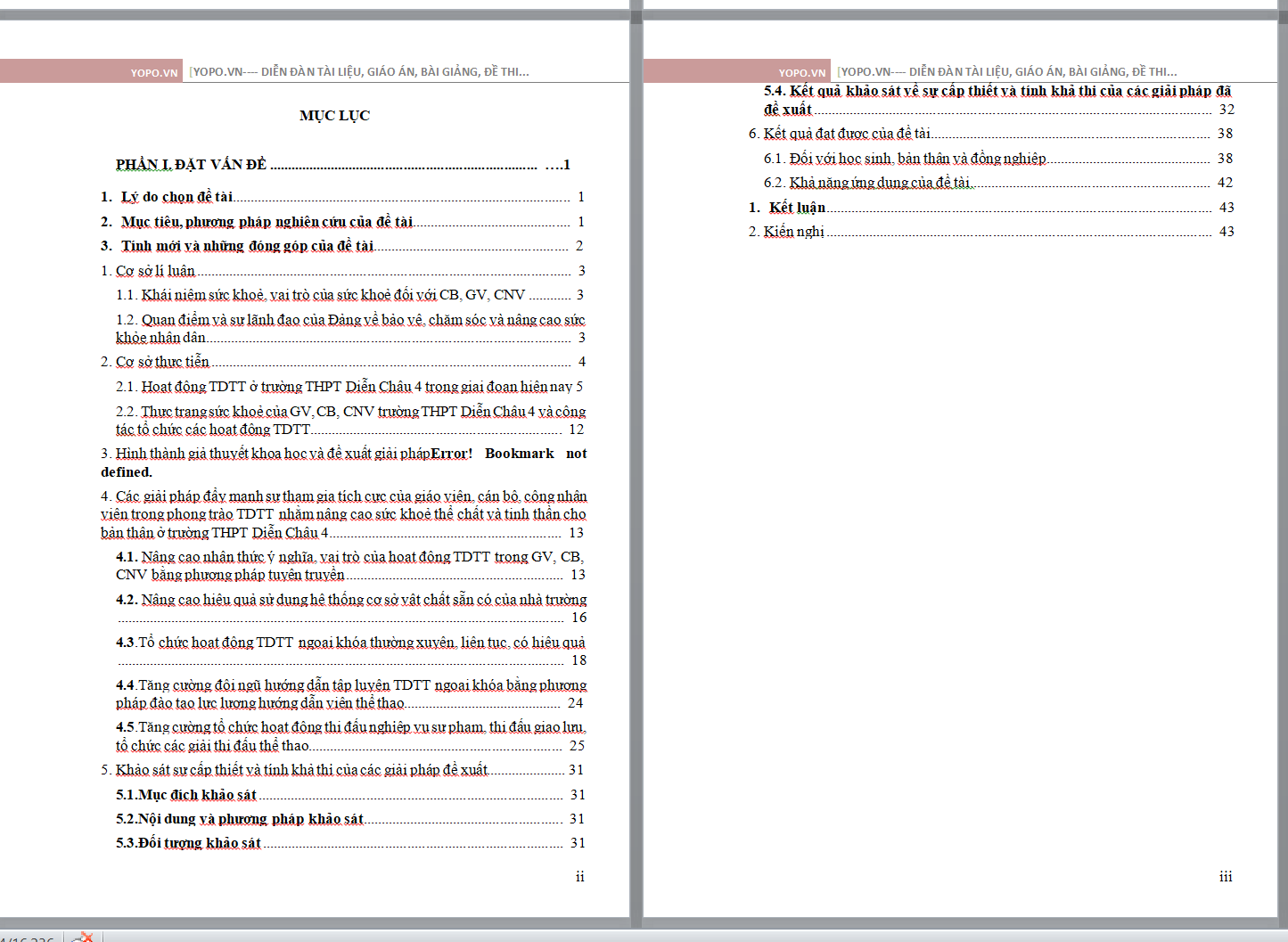
Task: Open entry 'Tính mới và những đóng góp'
Action: tap(342, 246)
